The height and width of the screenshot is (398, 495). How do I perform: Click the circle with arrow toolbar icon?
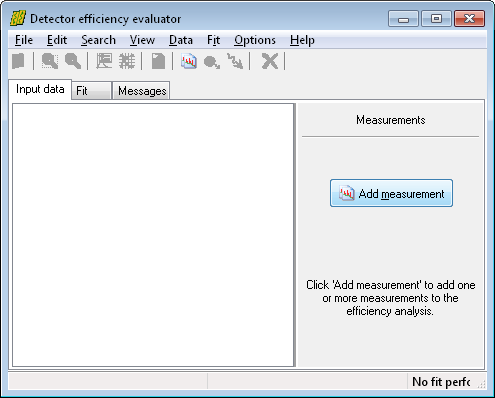tap(212, 62)
